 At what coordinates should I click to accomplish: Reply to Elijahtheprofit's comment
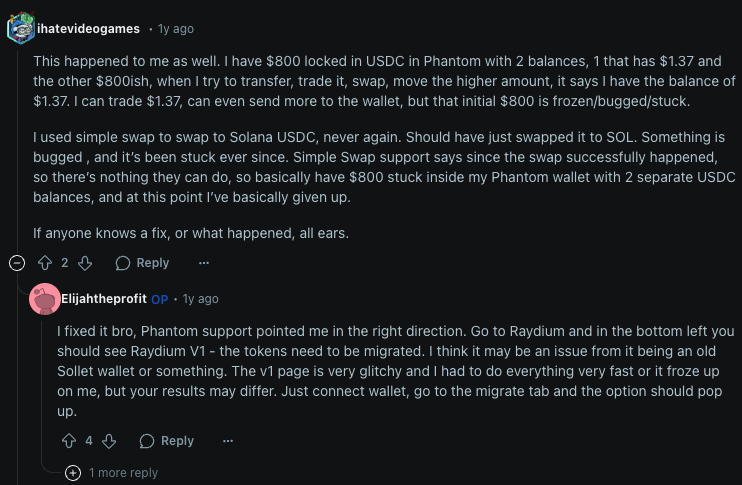[x=167, y=440]
